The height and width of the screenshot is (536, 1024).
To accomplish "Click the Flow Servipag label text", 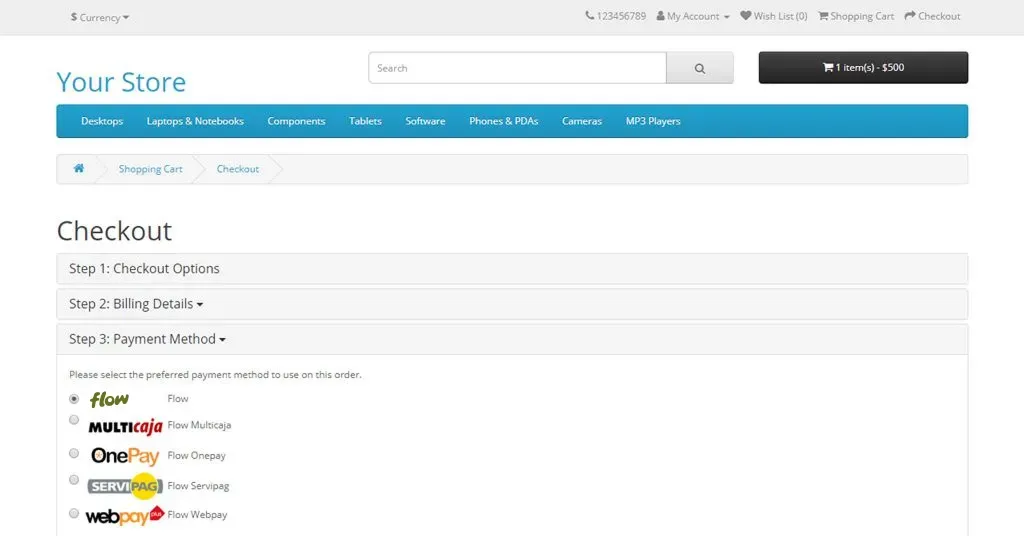I will click(198, 486).
